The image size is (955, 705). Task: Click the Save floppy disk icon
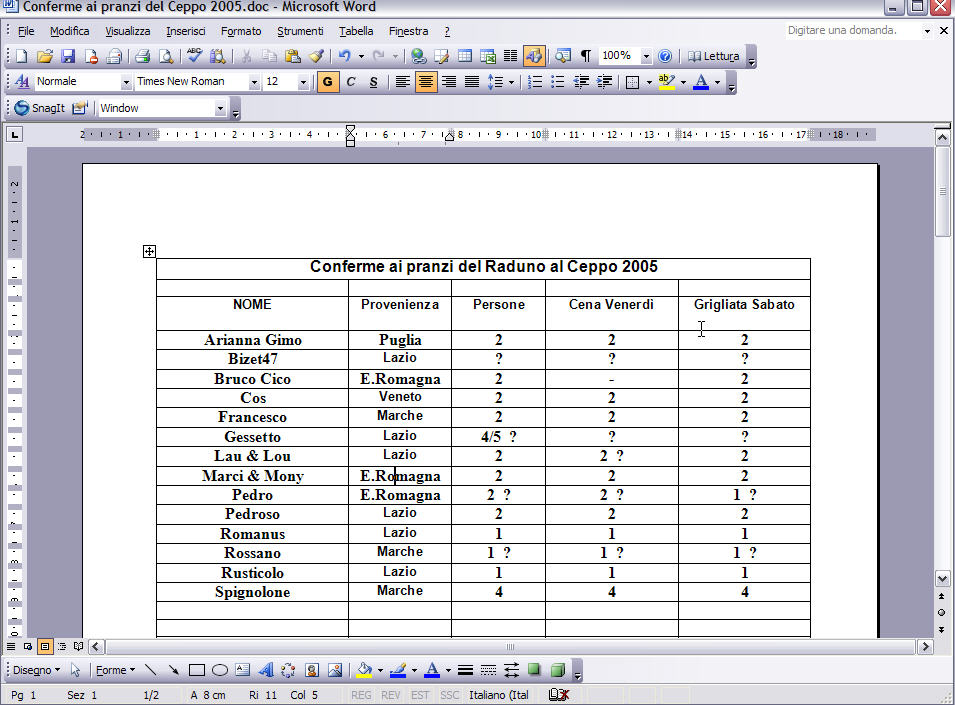(x=68, y=56)
